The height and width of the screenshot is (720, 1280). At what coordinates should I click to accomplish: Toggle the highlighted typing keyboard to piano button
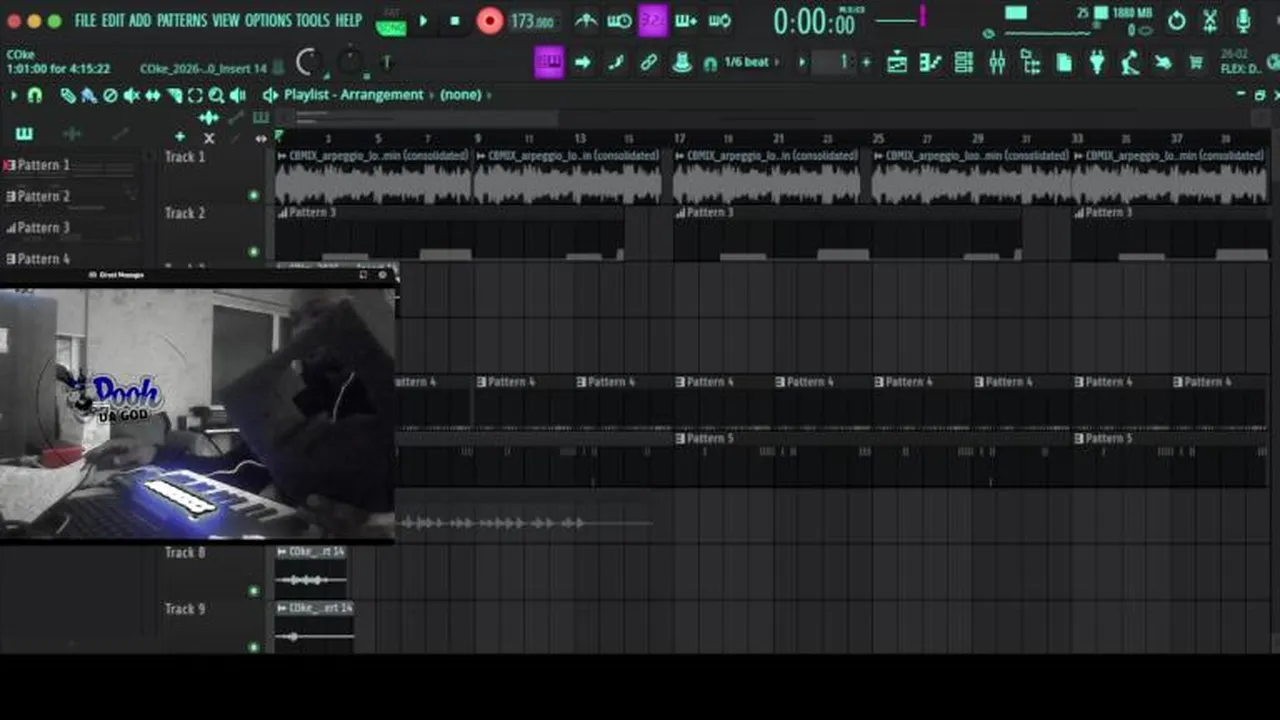point(549,62)
